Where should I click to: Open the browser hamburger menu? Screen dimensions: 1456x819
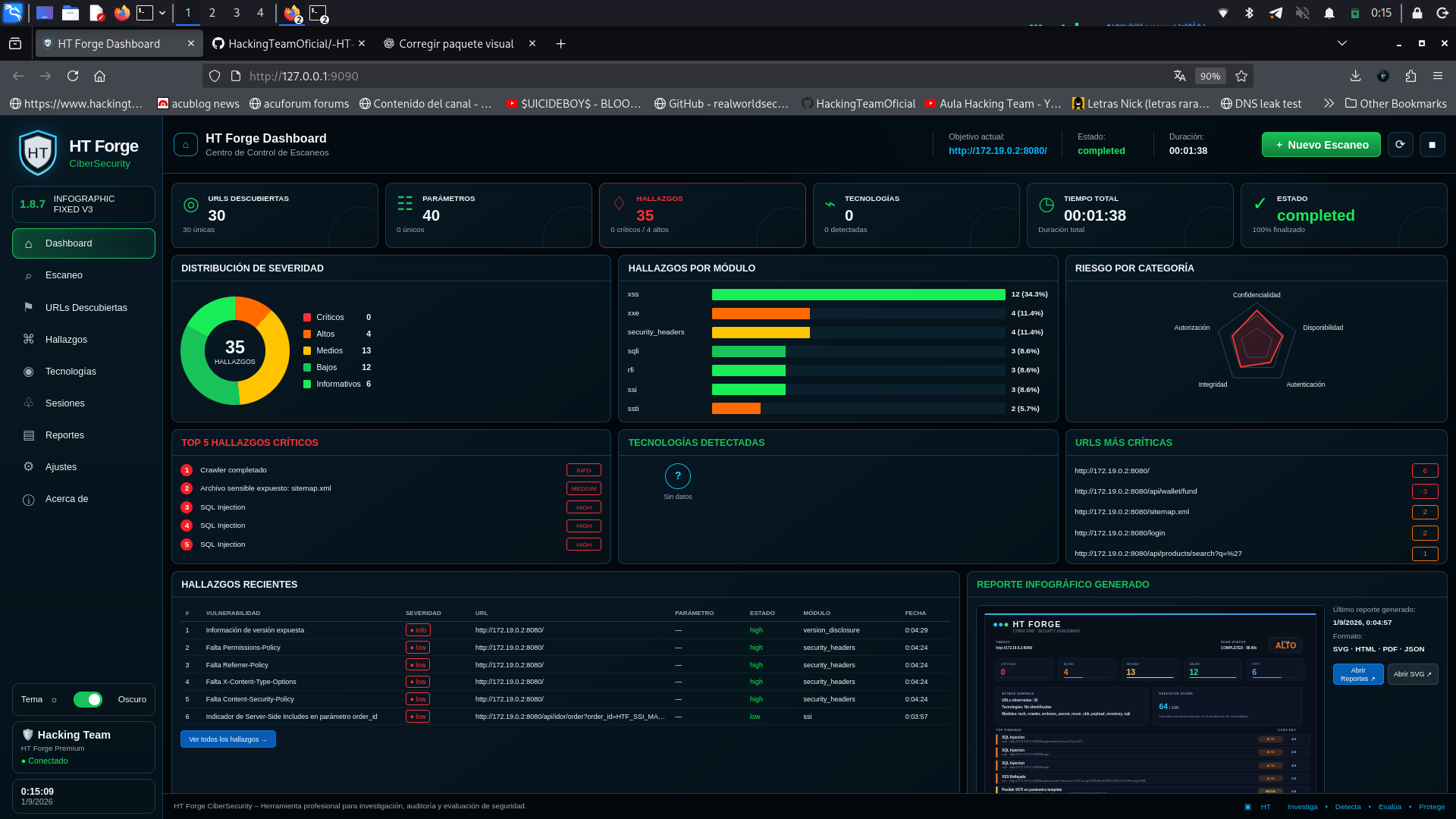[1438, 76]
